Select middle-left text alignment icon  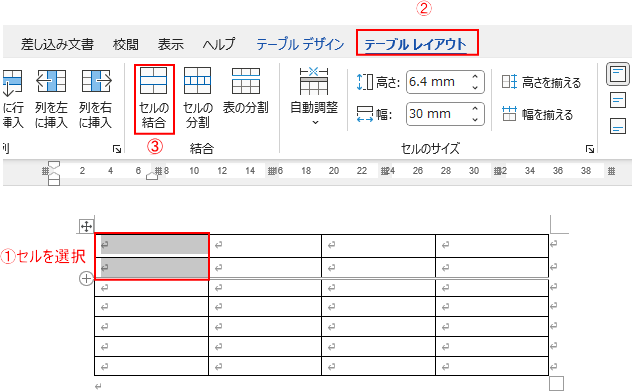click(618, 101)
